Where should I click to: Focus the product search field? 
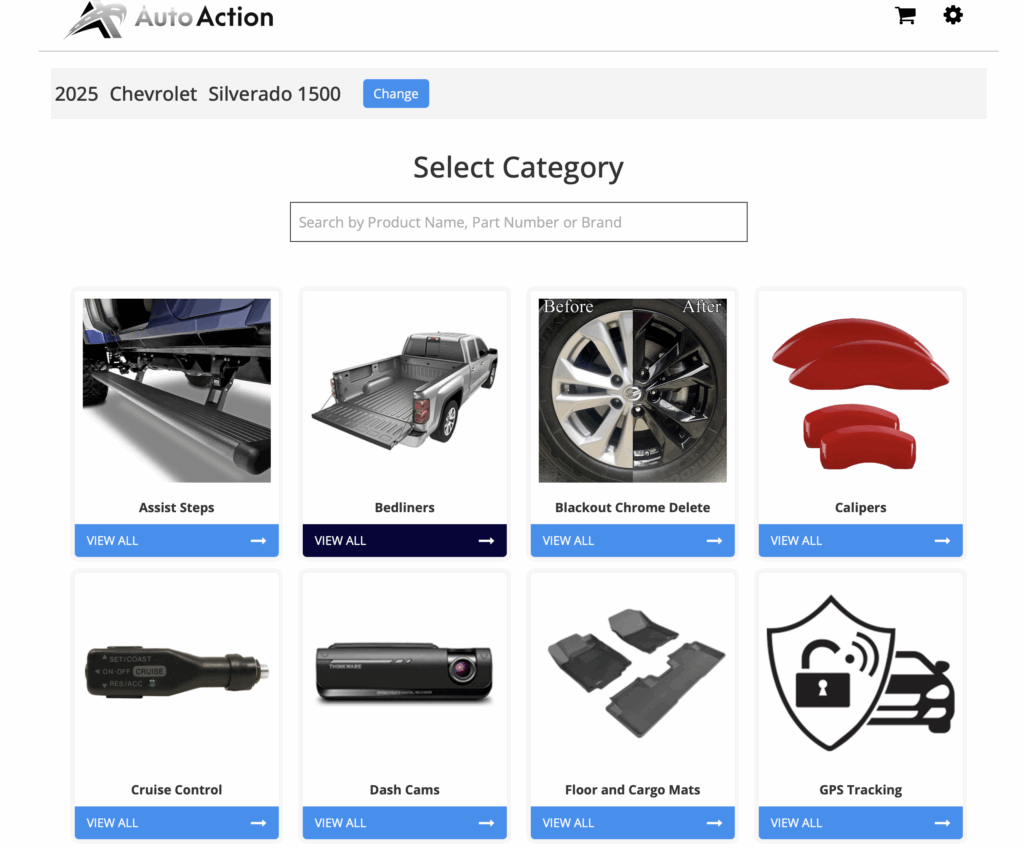(518, 222)
